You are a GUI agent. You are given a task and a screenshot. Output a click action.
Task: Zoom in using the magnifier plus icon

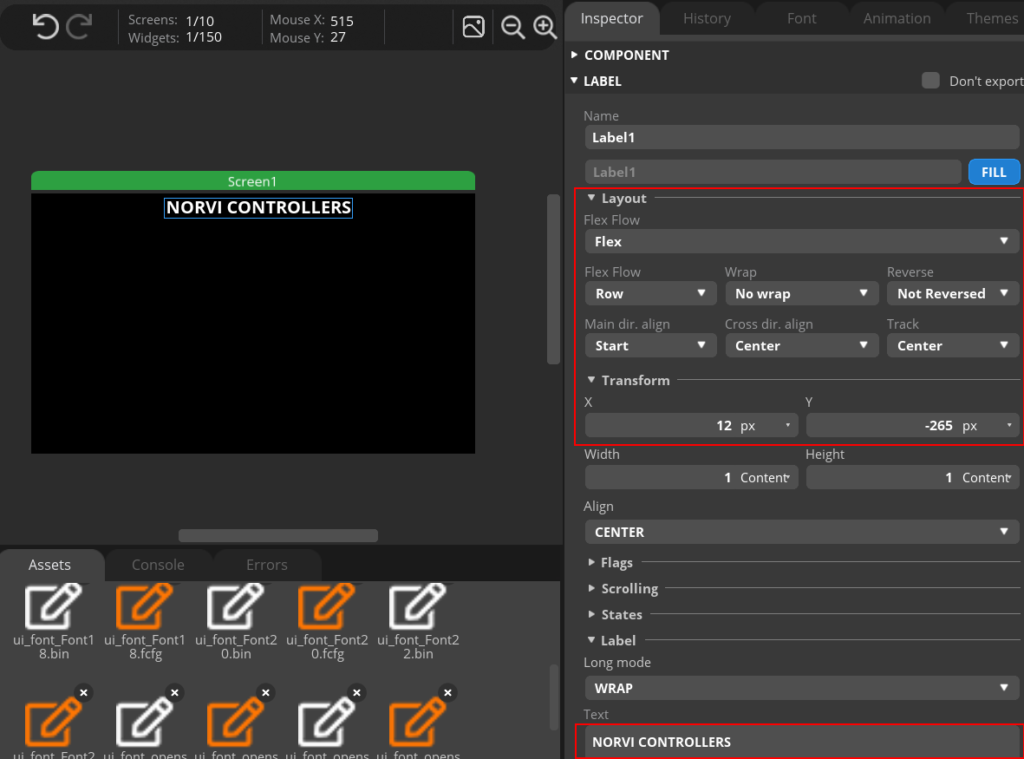(x=545, y=27)
